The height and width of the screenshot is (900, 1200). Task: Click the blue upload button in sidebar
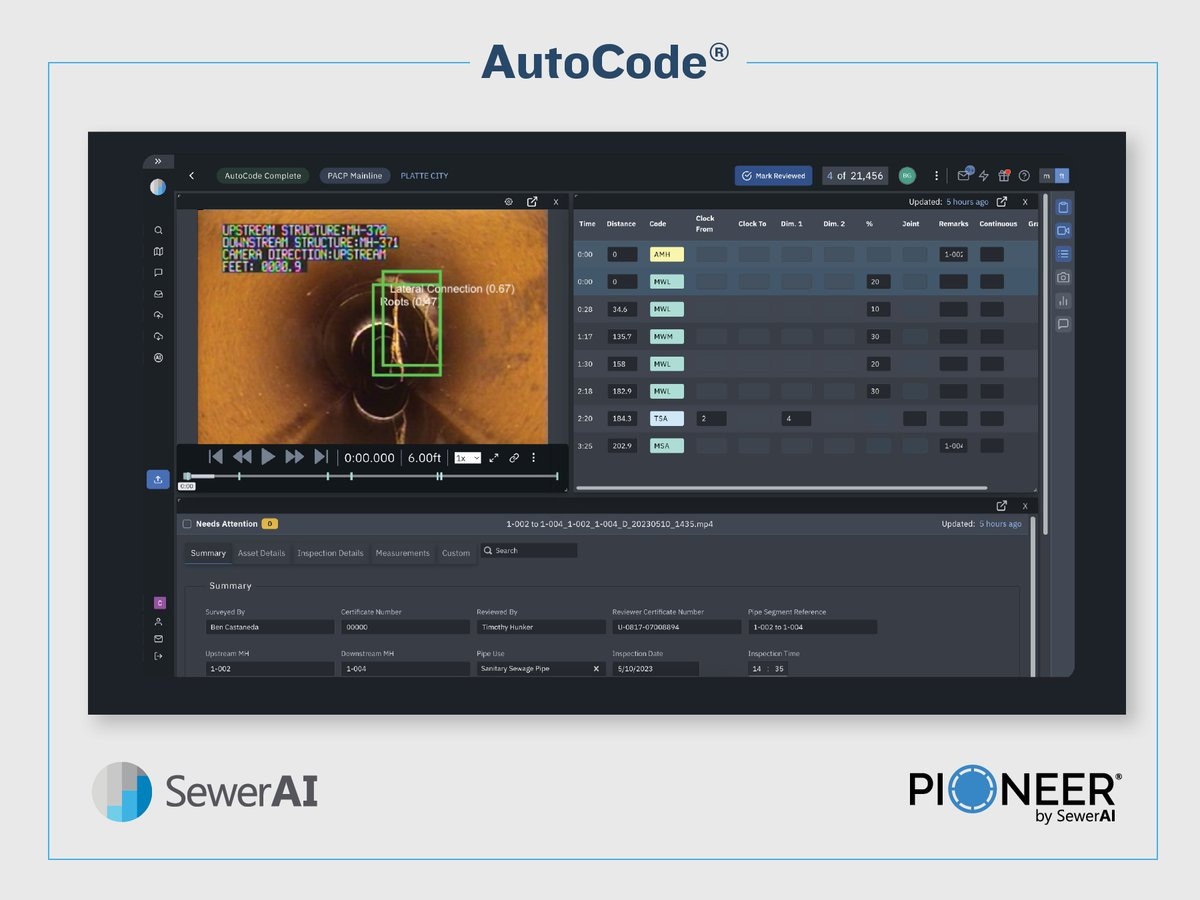(158, 479)
